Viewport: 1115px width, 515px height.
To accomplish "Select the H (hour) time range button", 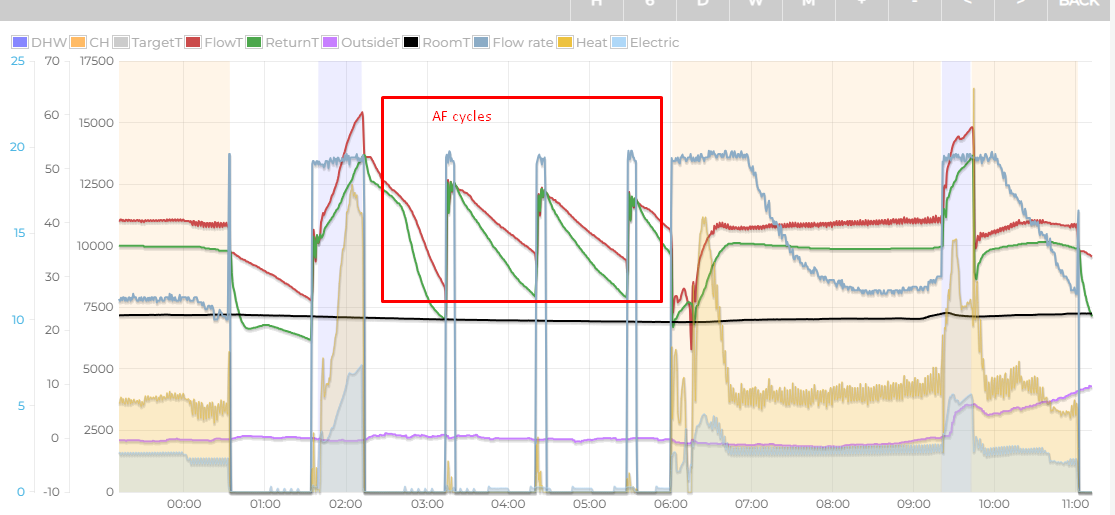I will pyautogui.click(x=596, y=5).
